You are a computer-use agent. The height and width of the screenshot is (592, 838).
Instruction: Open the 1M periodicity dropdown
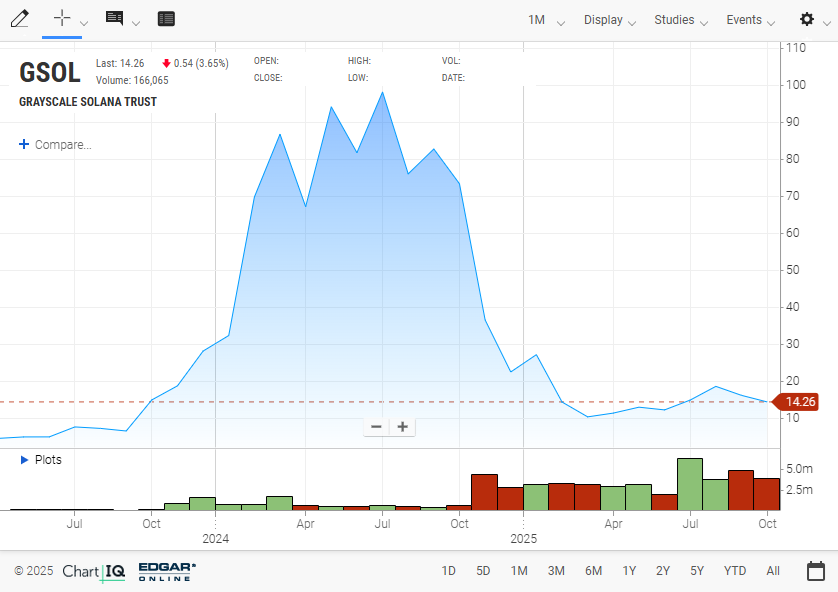point(546,20)
